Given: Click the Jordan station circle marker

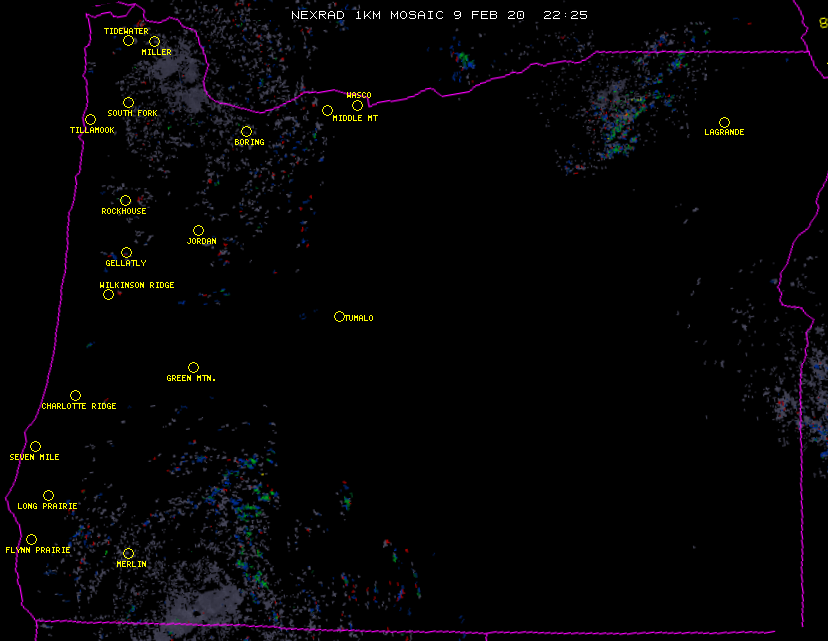Looking at the screenshot, I should 198,230.
